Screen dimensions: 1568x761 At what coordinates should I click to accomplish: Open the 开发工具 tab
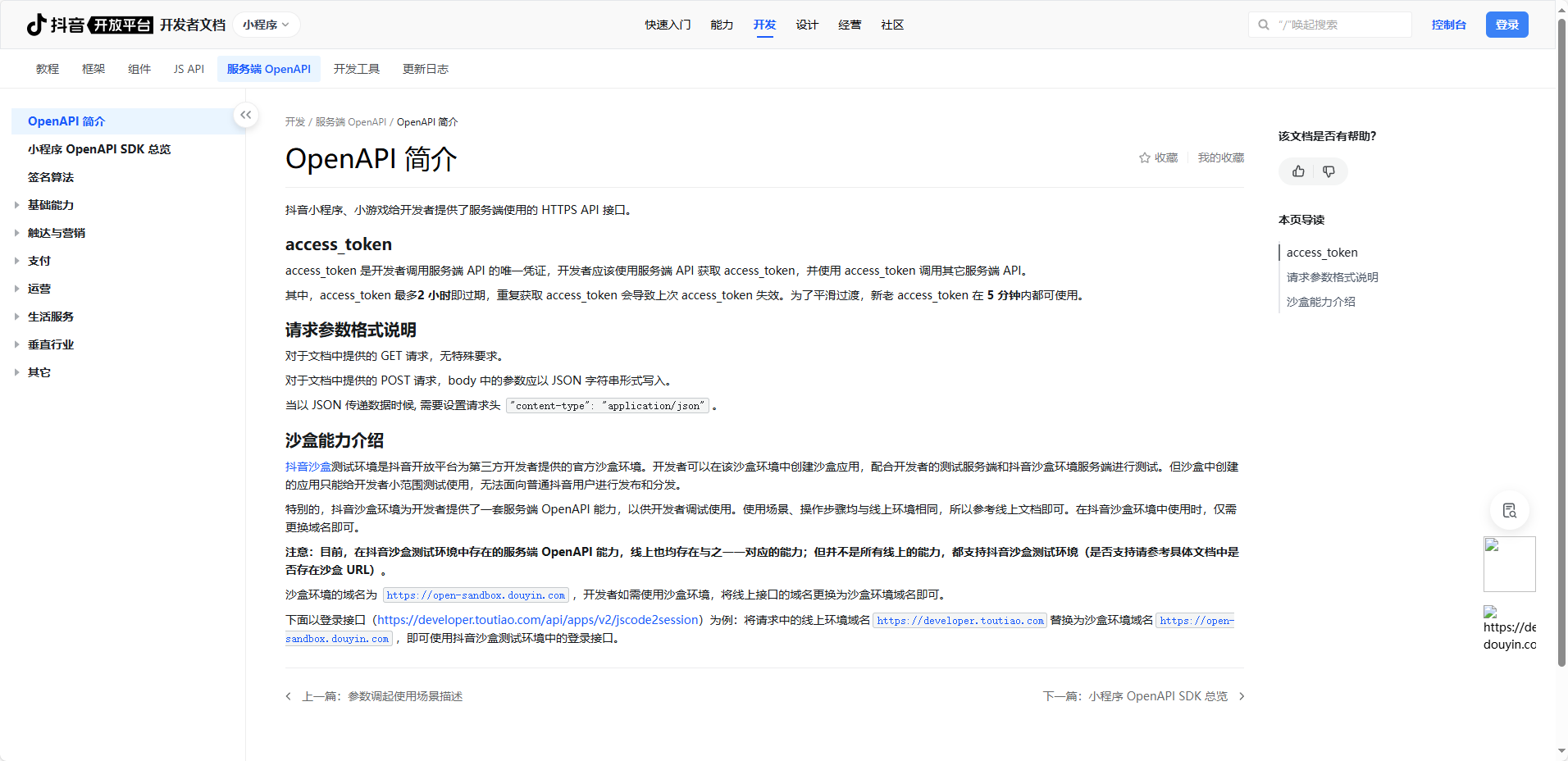click(356, 69)
